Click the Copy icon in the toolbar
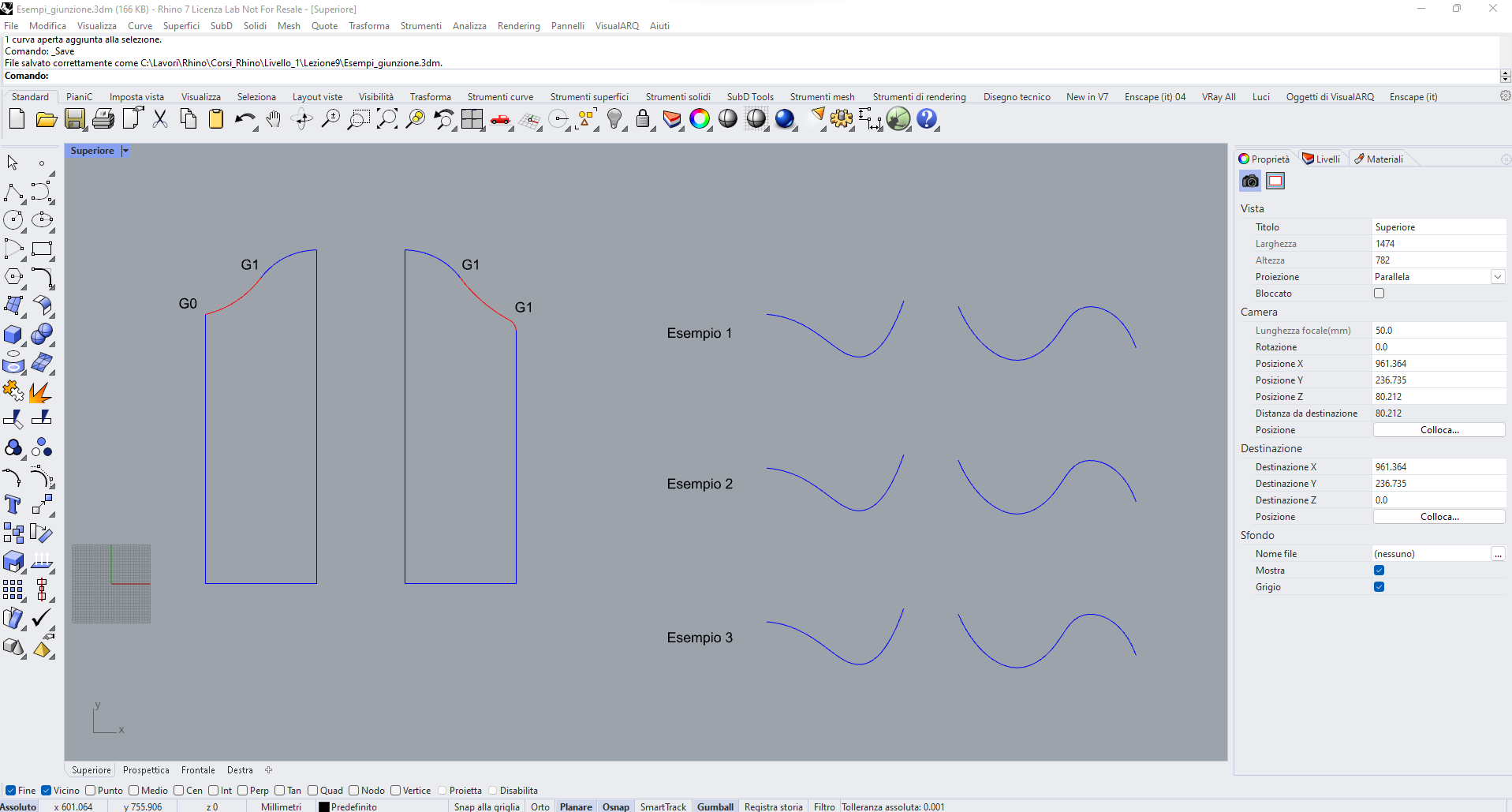Viewport: 1512px width, 812px height. tap(189, 119)
